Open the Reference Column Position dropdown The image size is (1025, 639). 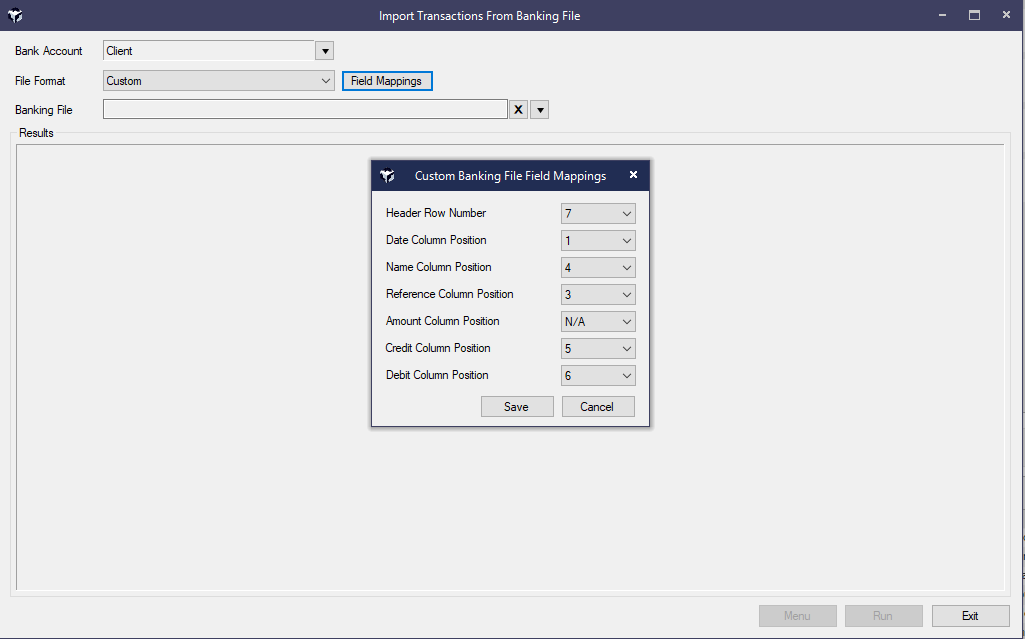[x=598, y=295]
